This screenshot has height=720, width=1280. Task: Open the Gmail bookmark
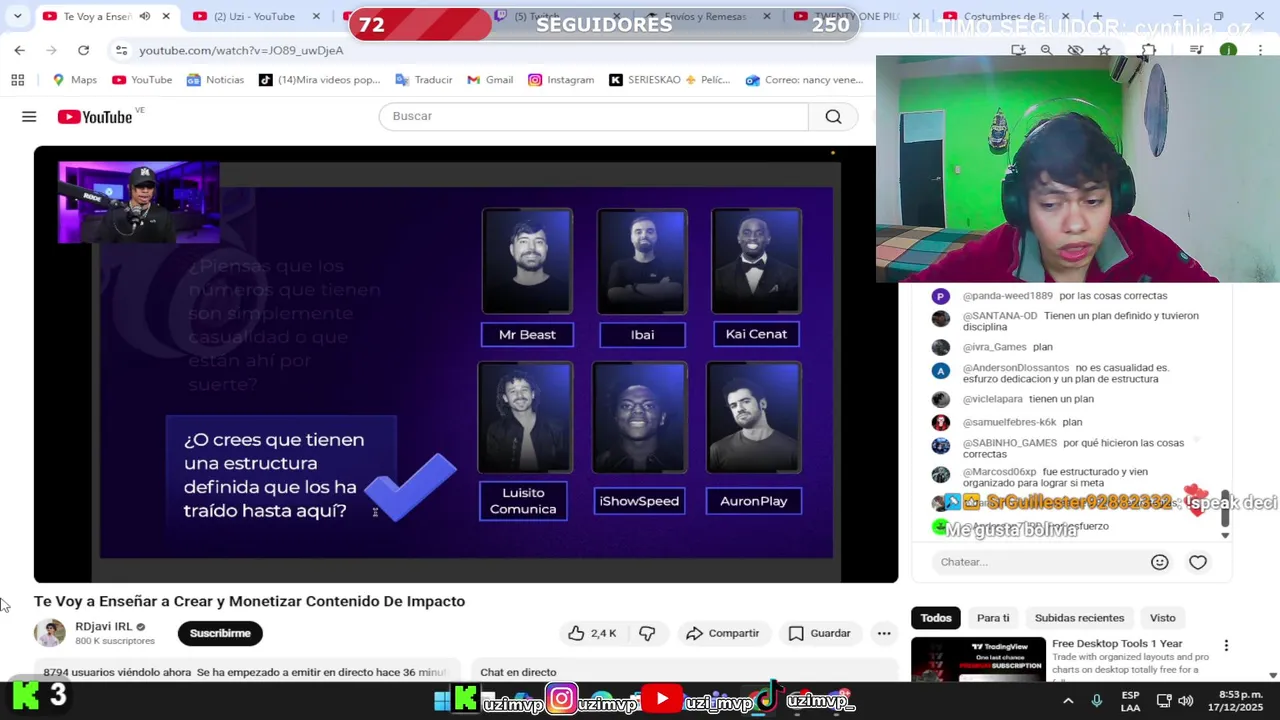[490, 80]
